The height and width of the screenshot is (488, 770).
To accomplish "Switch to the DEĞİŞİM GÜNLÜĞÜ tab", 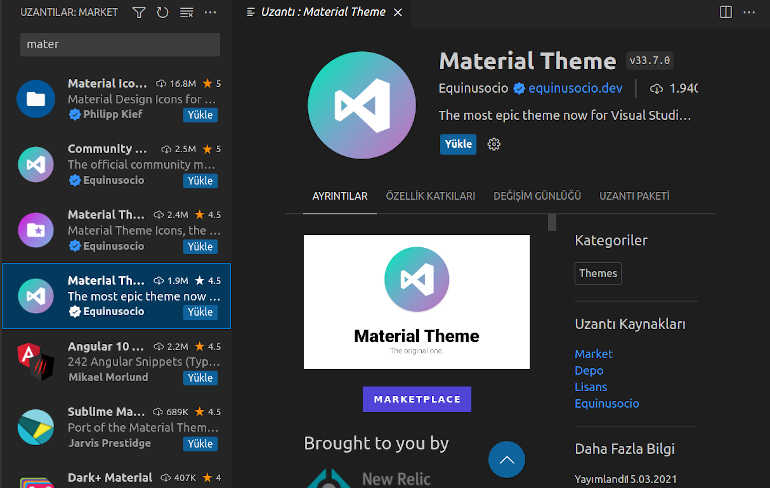I will [x=537, y=196].
